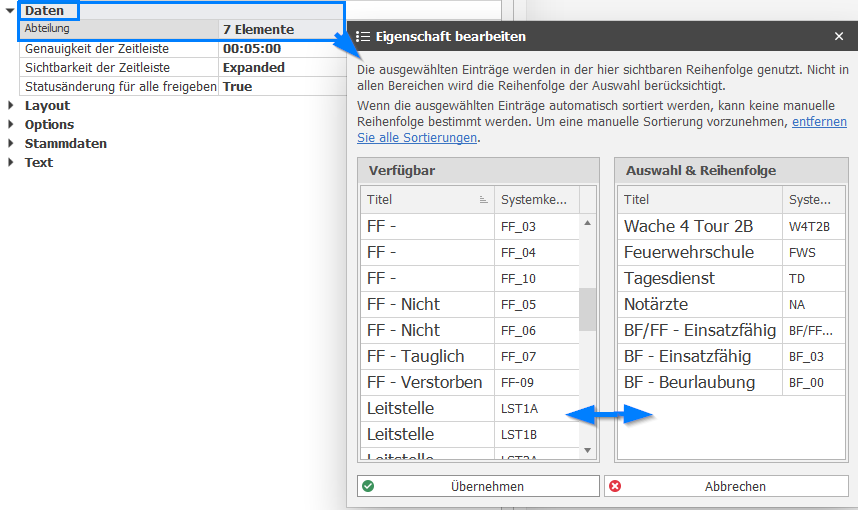Select 'Notärzte' in the selection list
Viewport: 858px width, 510px height.
(656, 304)
